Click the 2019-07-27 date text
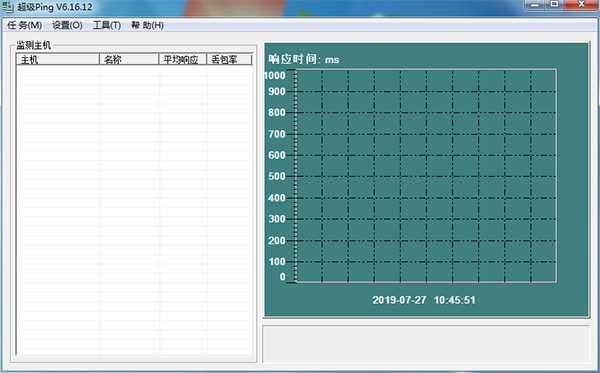 [x=399, y=300]
